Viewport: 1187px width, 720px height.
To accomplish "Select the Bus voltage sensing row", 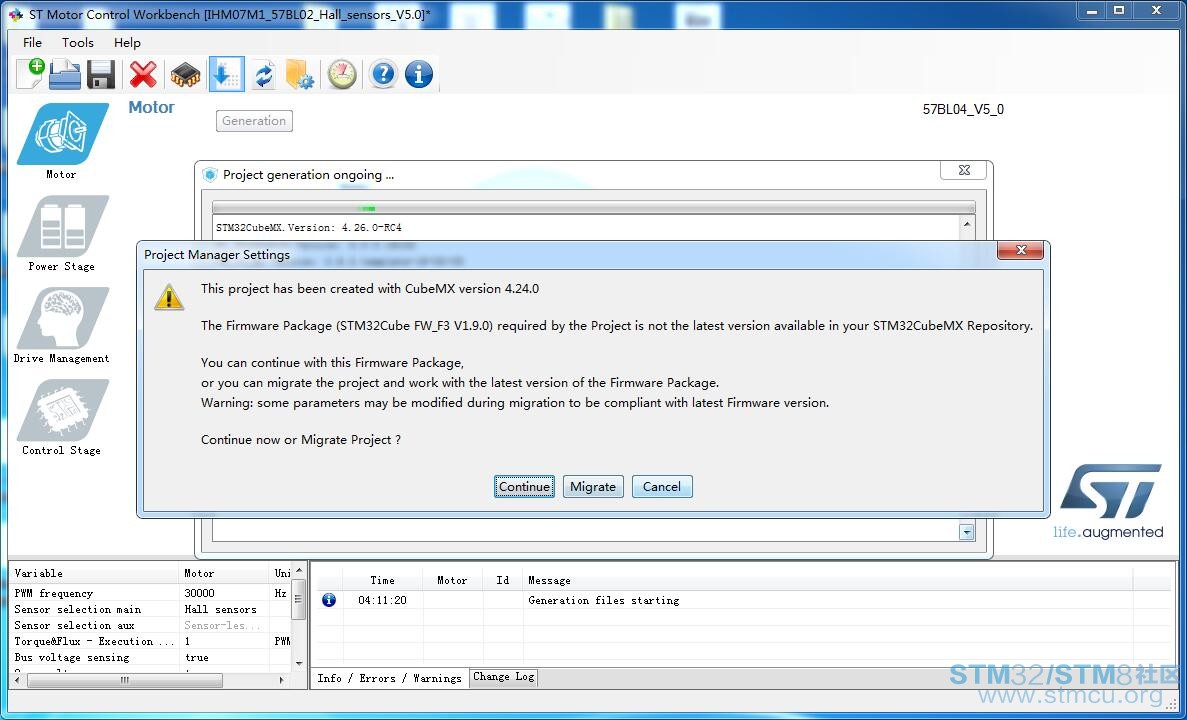I will (x=150, y=657).
